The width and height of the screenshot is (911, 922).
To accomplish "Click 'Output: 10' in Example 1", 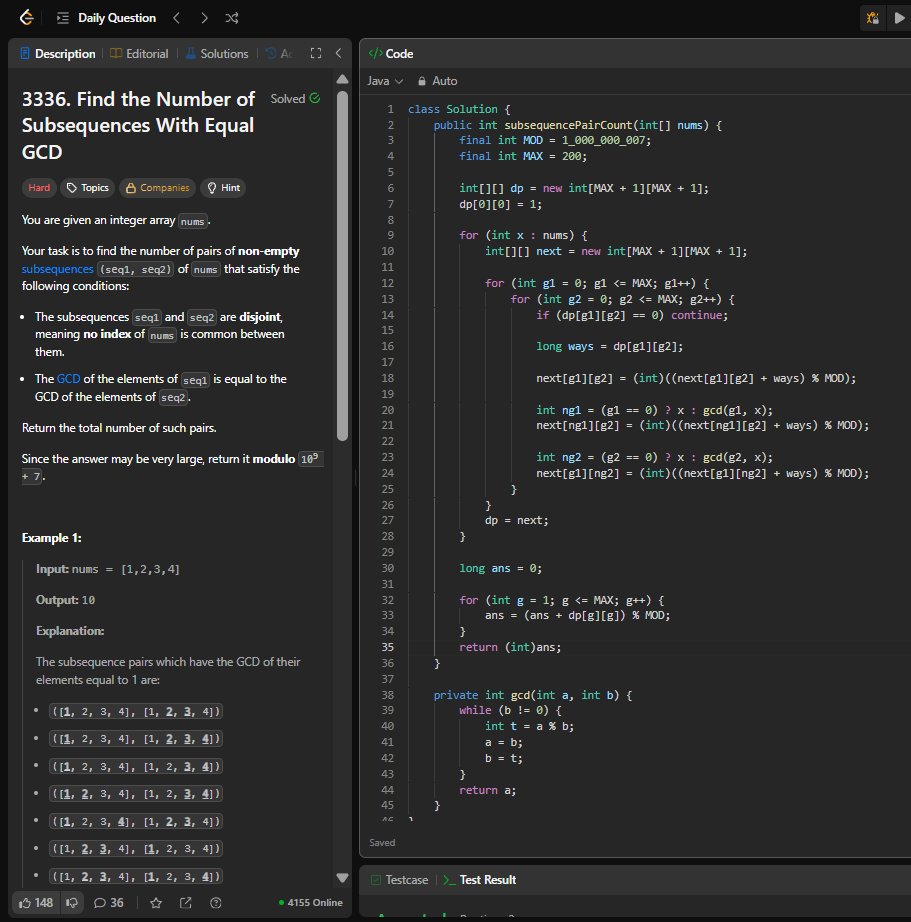I will (65, 600).
